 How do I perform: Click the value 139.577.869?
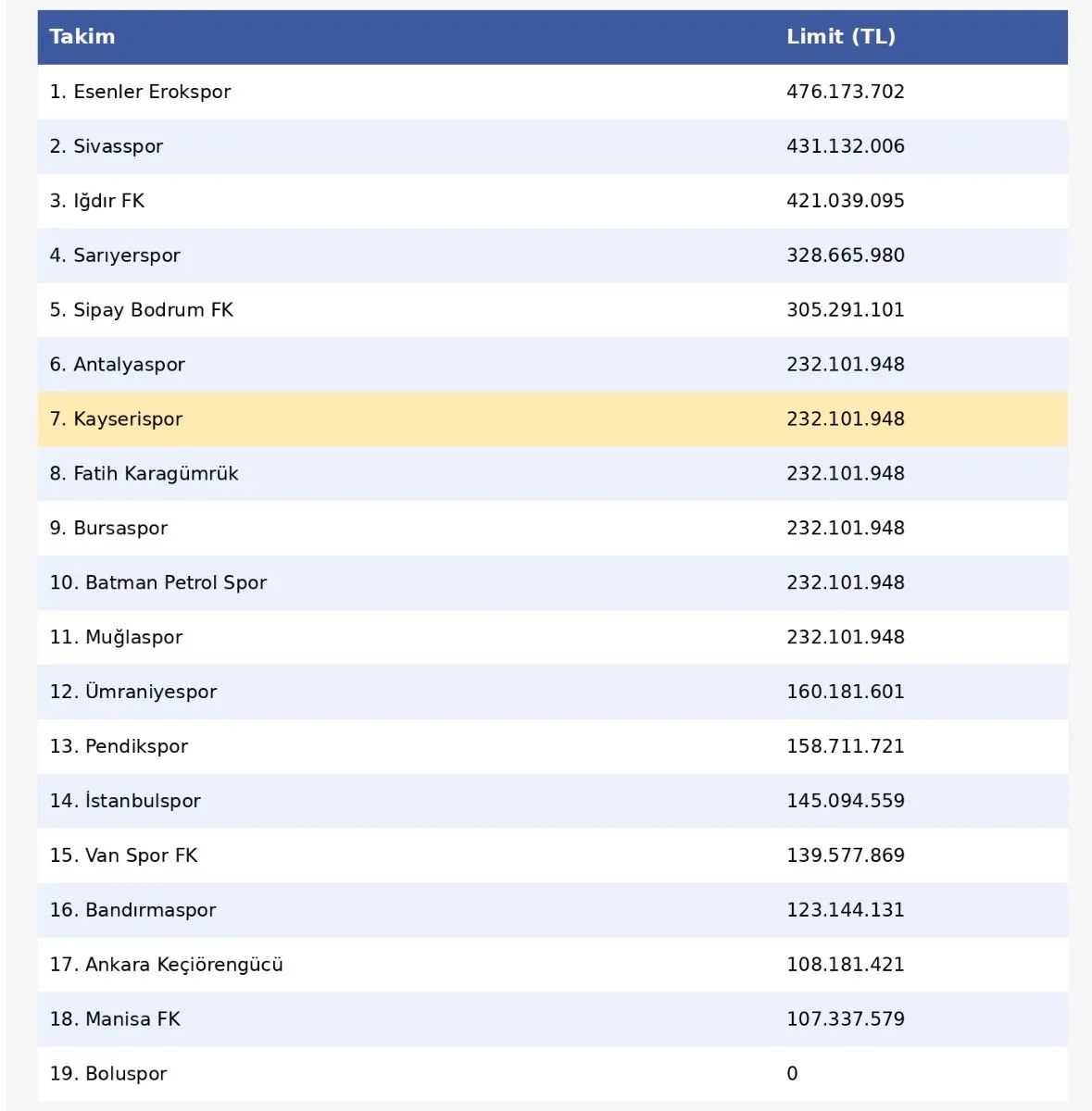845,855
